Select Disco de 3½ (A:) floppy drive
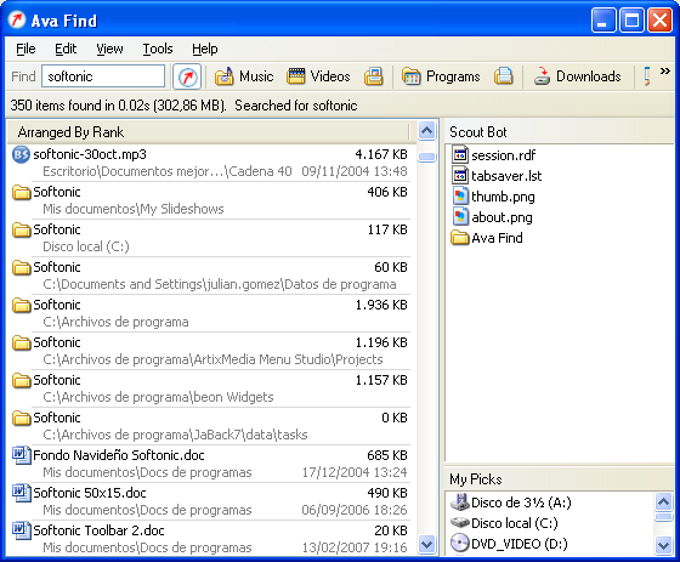Image resolution: width=680 pixels, height=562 pixels. coord(511,503)
